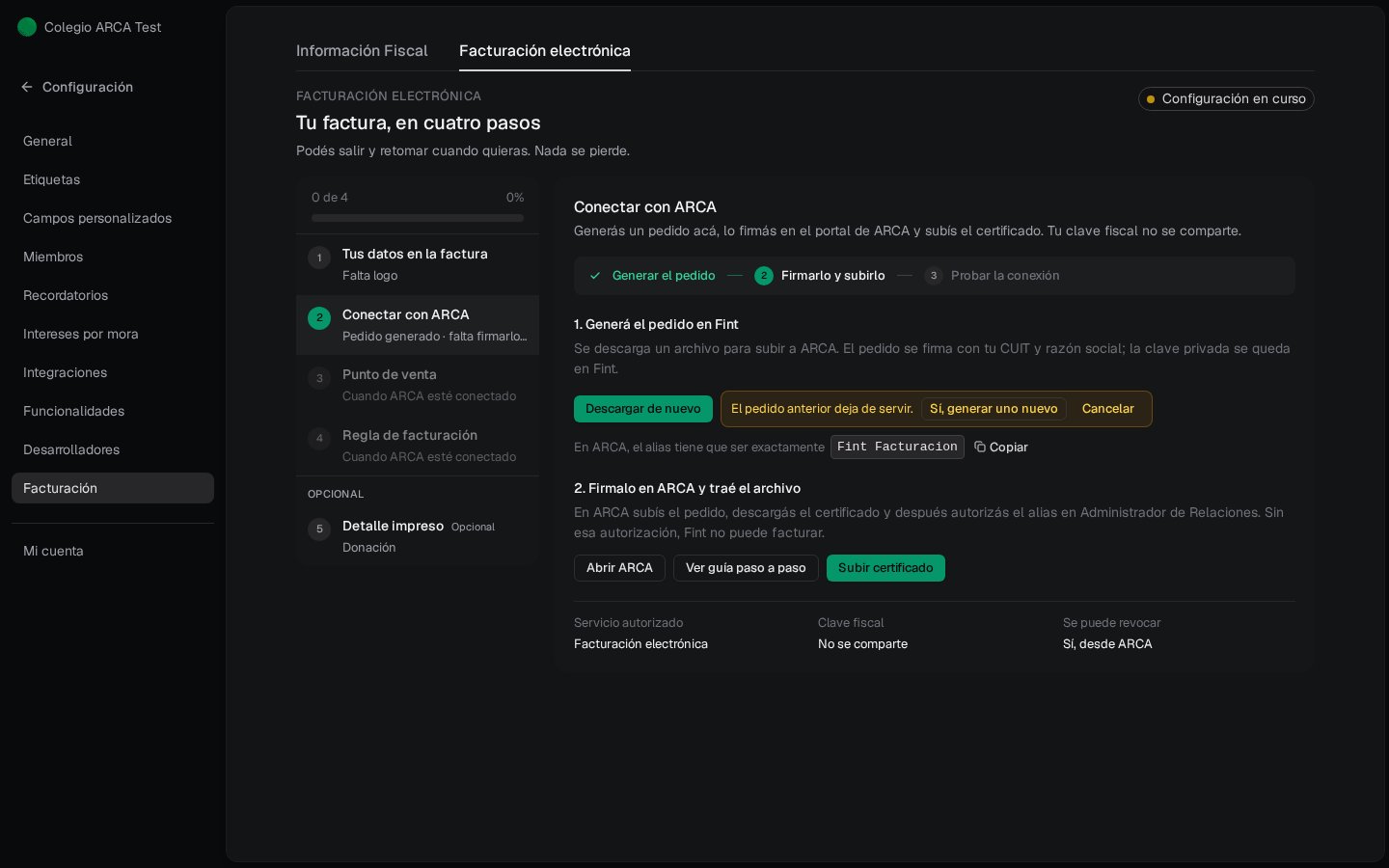
Task: Confirm with Sí, generar uno nuevo
Action: (994, 409)
